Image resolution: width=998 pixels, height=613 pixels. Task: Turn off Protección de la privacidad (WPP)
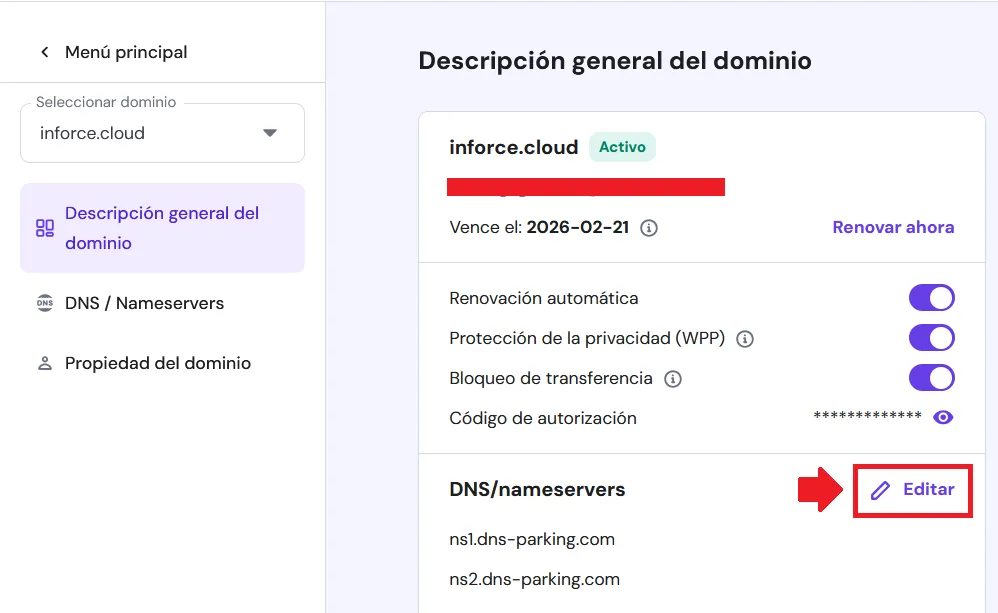pyautogui.click(x=931, y=337)
